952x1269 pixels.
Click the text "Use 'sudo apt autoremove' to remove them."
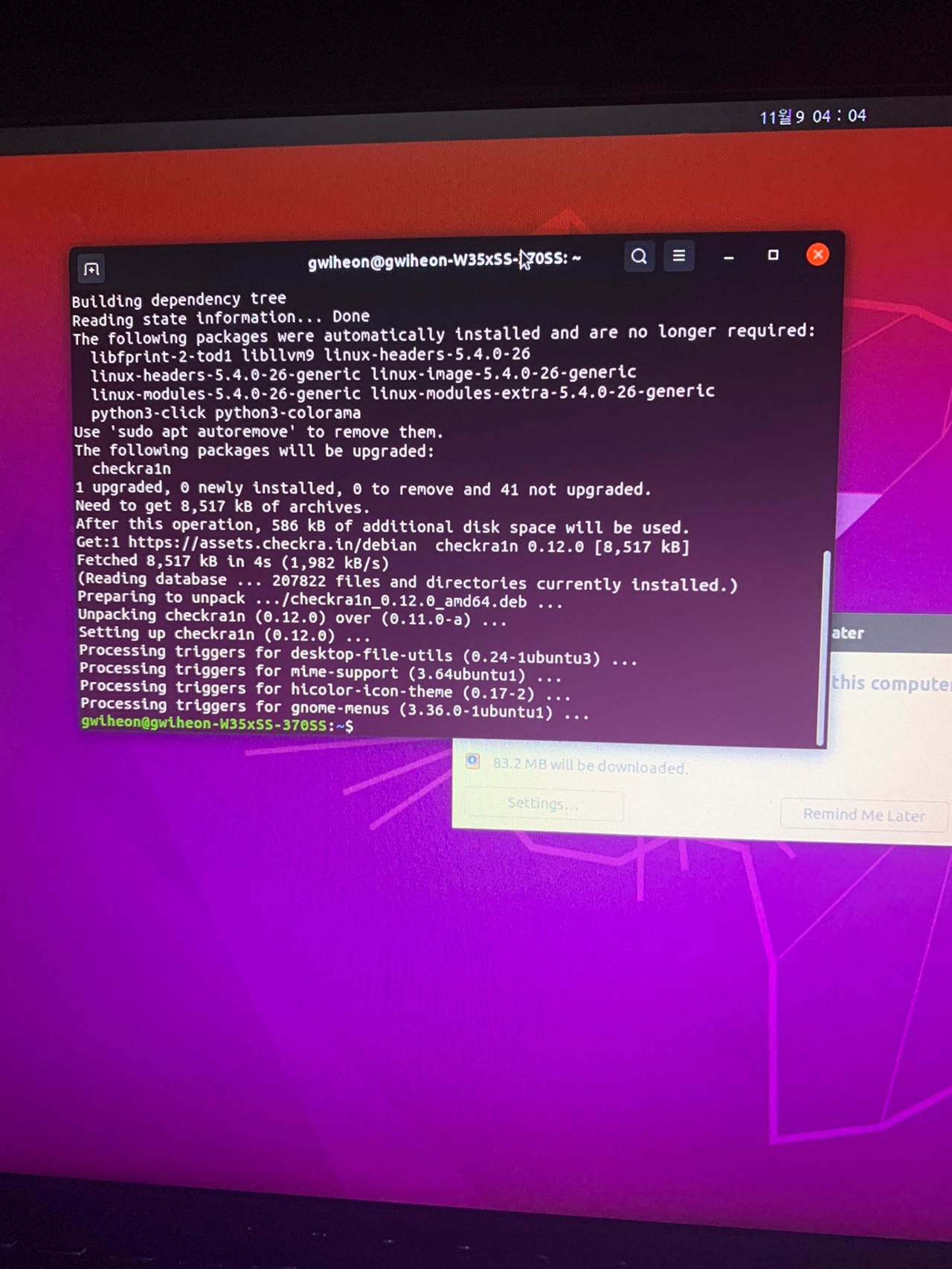(x=258, y=432)
